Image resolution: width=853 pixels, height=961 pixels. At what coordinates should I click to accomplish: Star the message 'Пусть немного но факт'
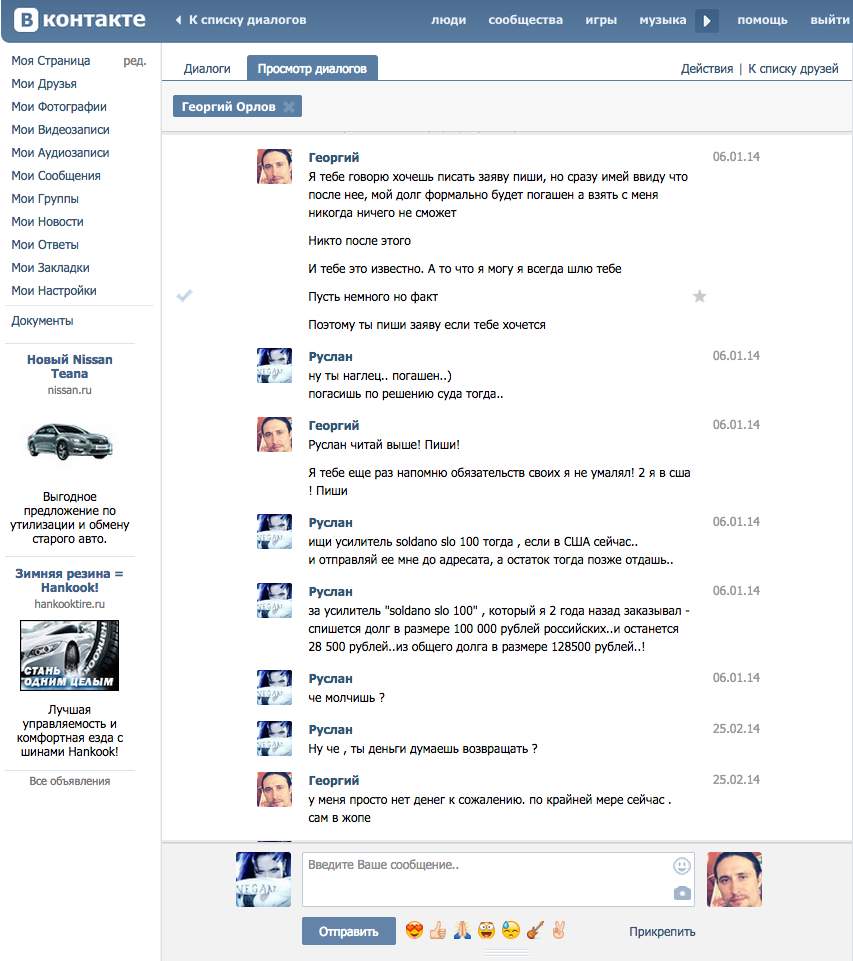tap(699, 297)
